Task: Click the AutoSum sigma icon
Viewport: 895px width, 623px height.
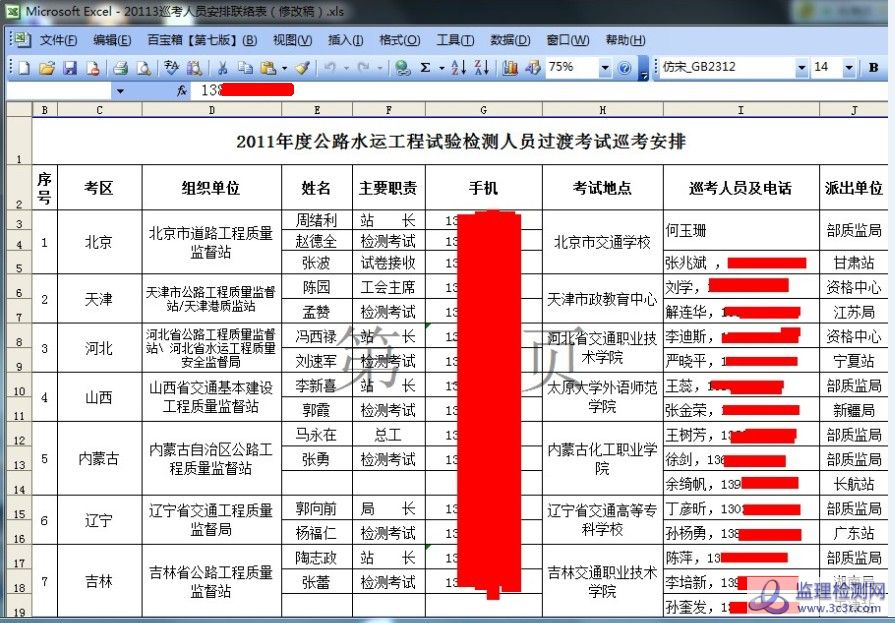Action: [x=425, y=68]
